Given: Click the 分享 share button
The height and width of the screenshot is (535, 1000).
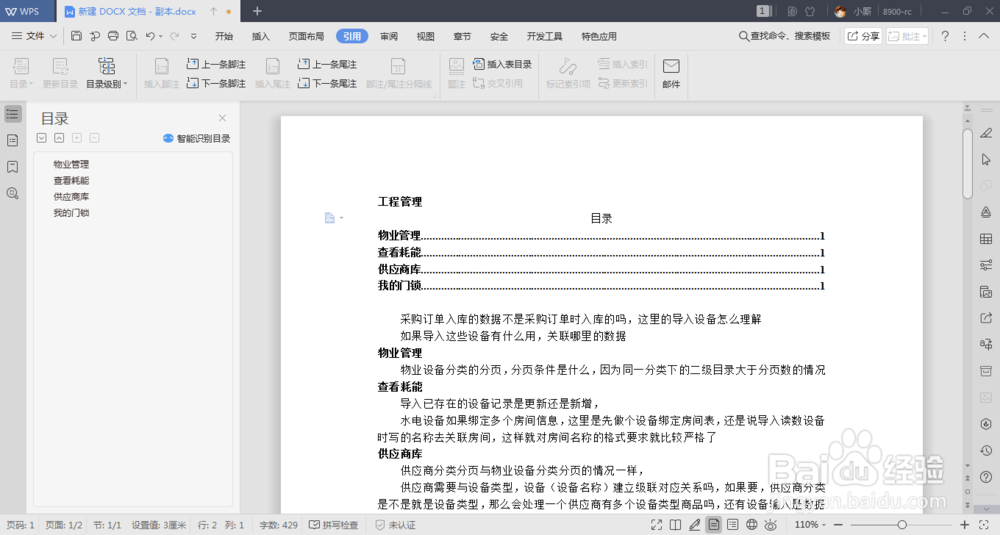Looking at the screenshot, I should [x=863, y=36].
